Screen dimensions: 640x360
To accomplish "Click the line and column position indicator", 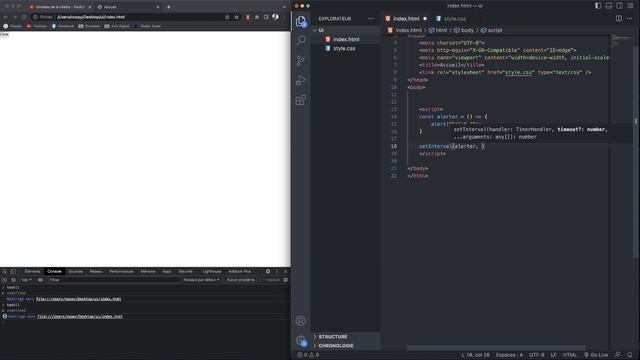I will click(x=475, y=355).
